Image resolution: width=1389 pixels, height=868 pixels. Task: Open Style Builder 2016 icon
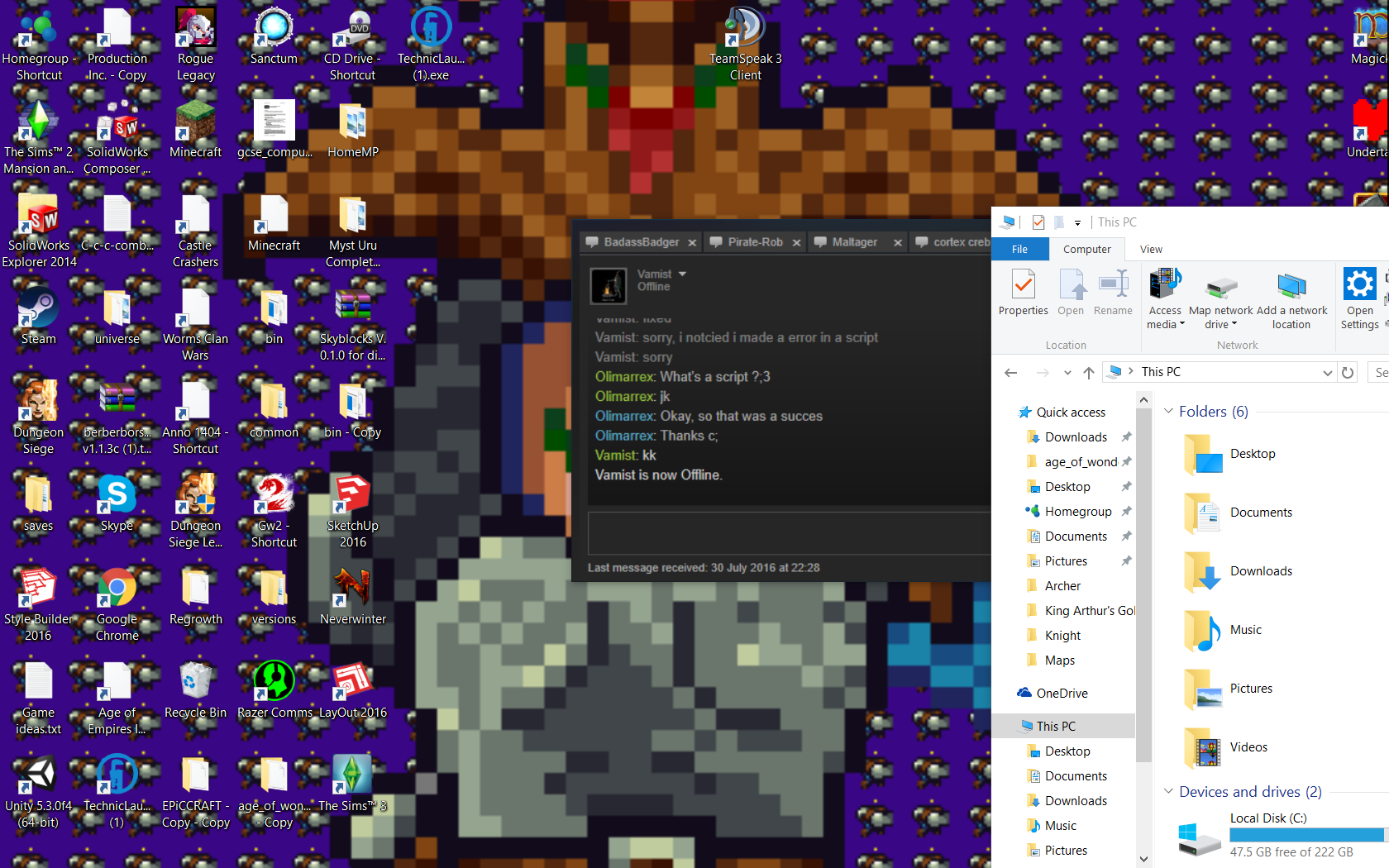38,605
